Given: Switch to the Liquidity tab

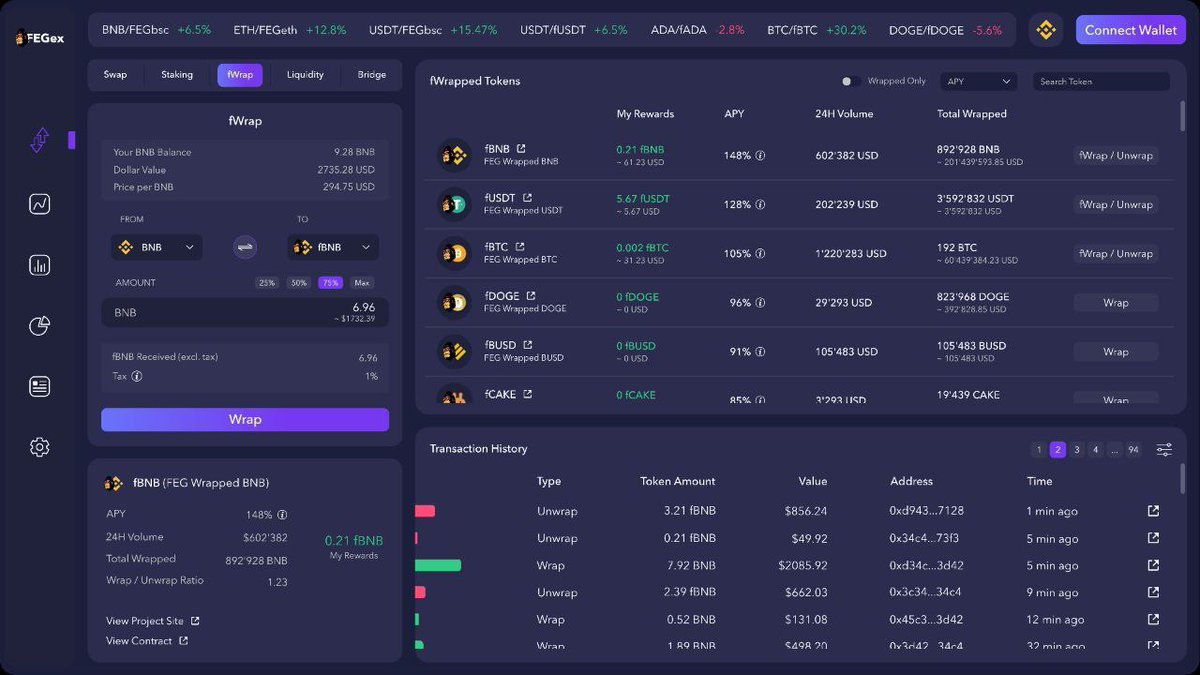Looking at the screenshot, I should [305, 75].
